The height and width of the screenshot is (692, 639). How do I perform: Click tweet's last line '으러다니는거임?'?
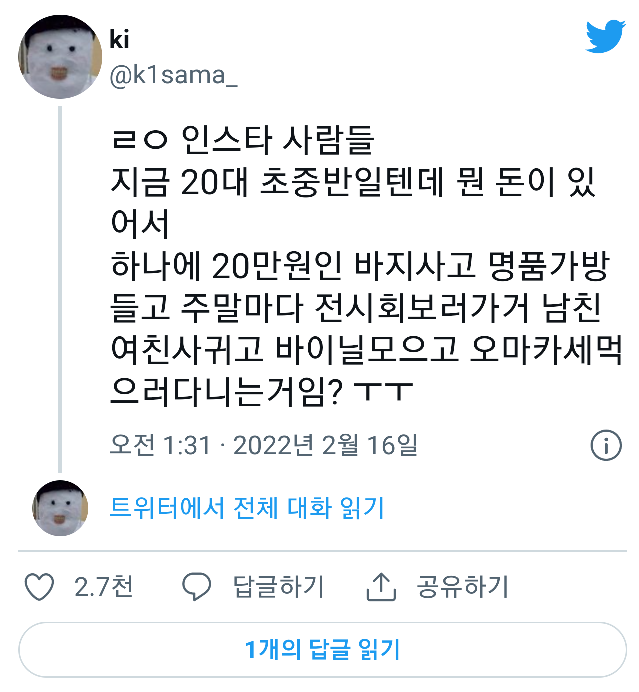[261, 391]
